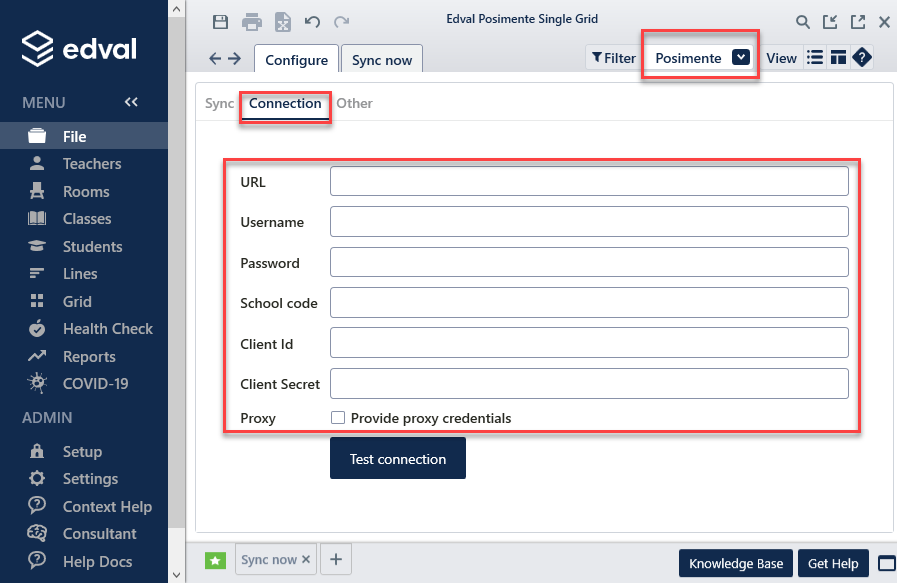Select the Sync now top tab
The height and width of the screenshot is (583, 897).
click(382, 60)
